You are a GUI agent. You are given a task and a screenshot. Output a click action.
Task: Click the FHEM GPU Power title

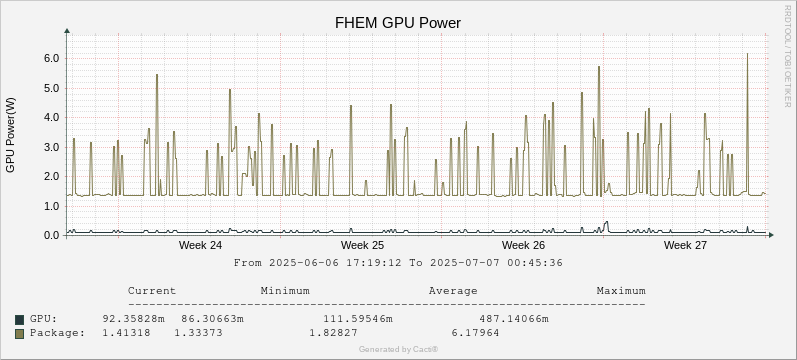pos(398,23)
